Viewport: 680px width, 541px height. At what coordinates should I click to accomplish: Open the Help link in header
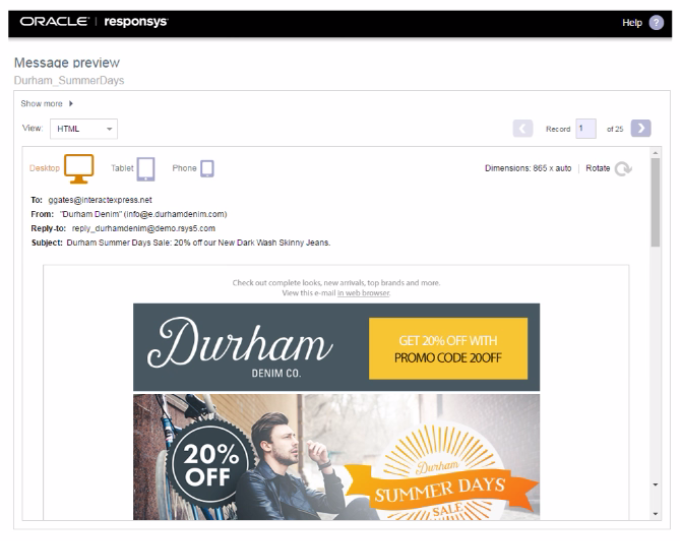[632, 23]
